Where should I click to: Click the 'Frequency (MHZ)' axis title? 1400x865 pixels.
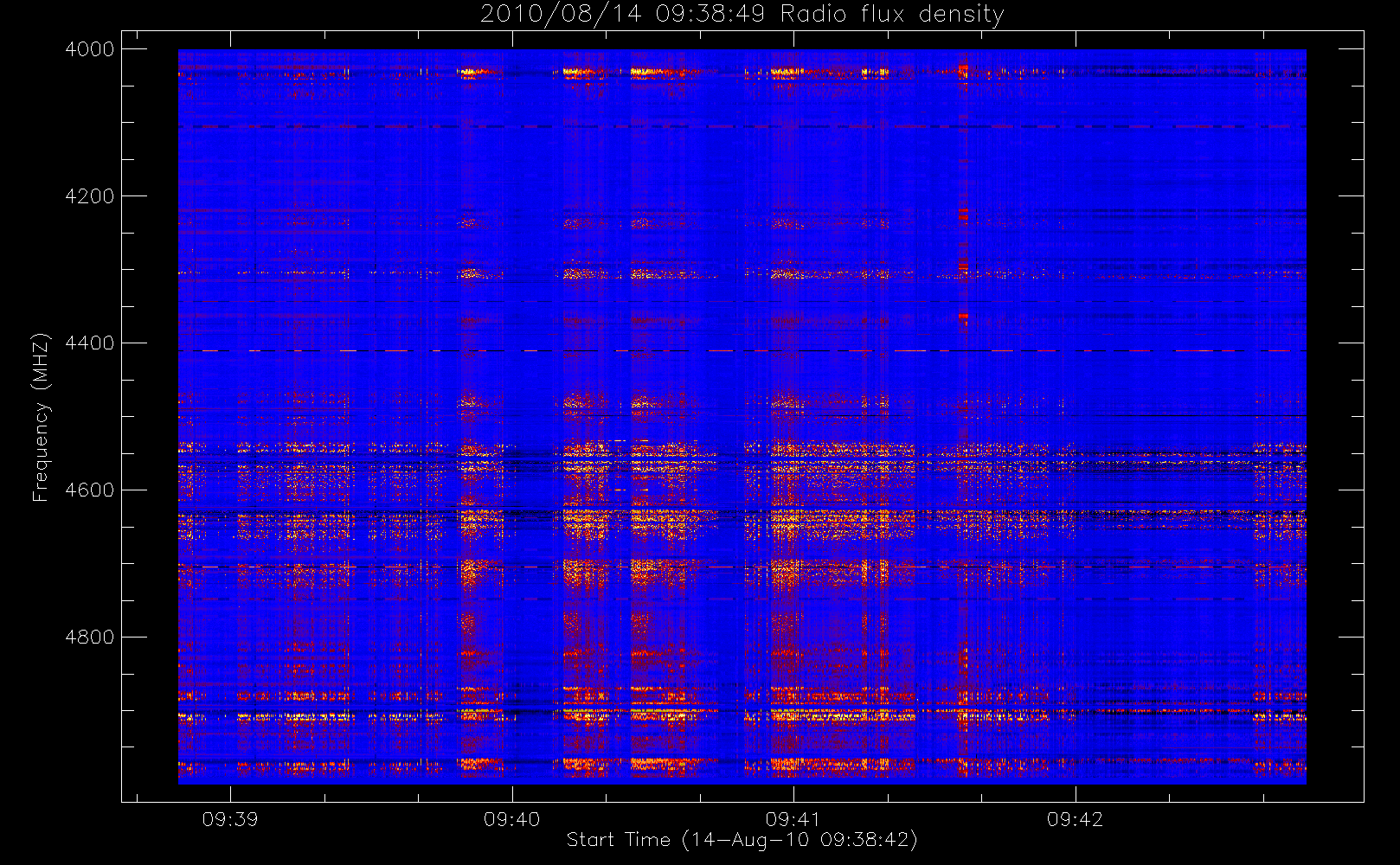[41, 417]
